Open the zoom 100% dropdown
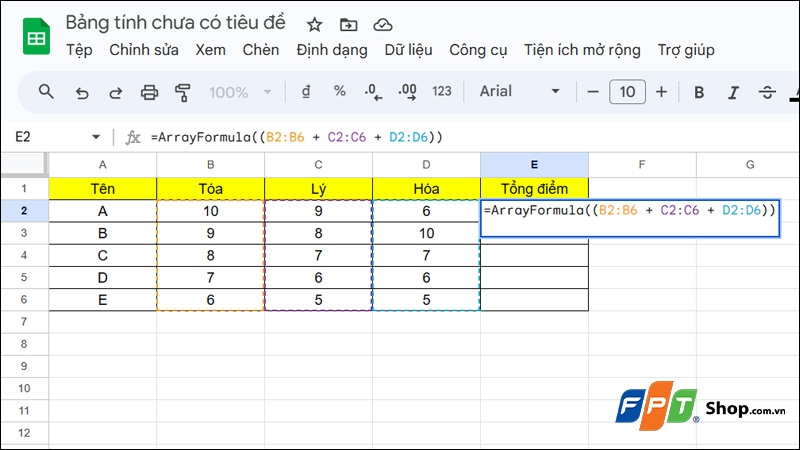The height and width of the screenshot is (450, 800). 240,92
